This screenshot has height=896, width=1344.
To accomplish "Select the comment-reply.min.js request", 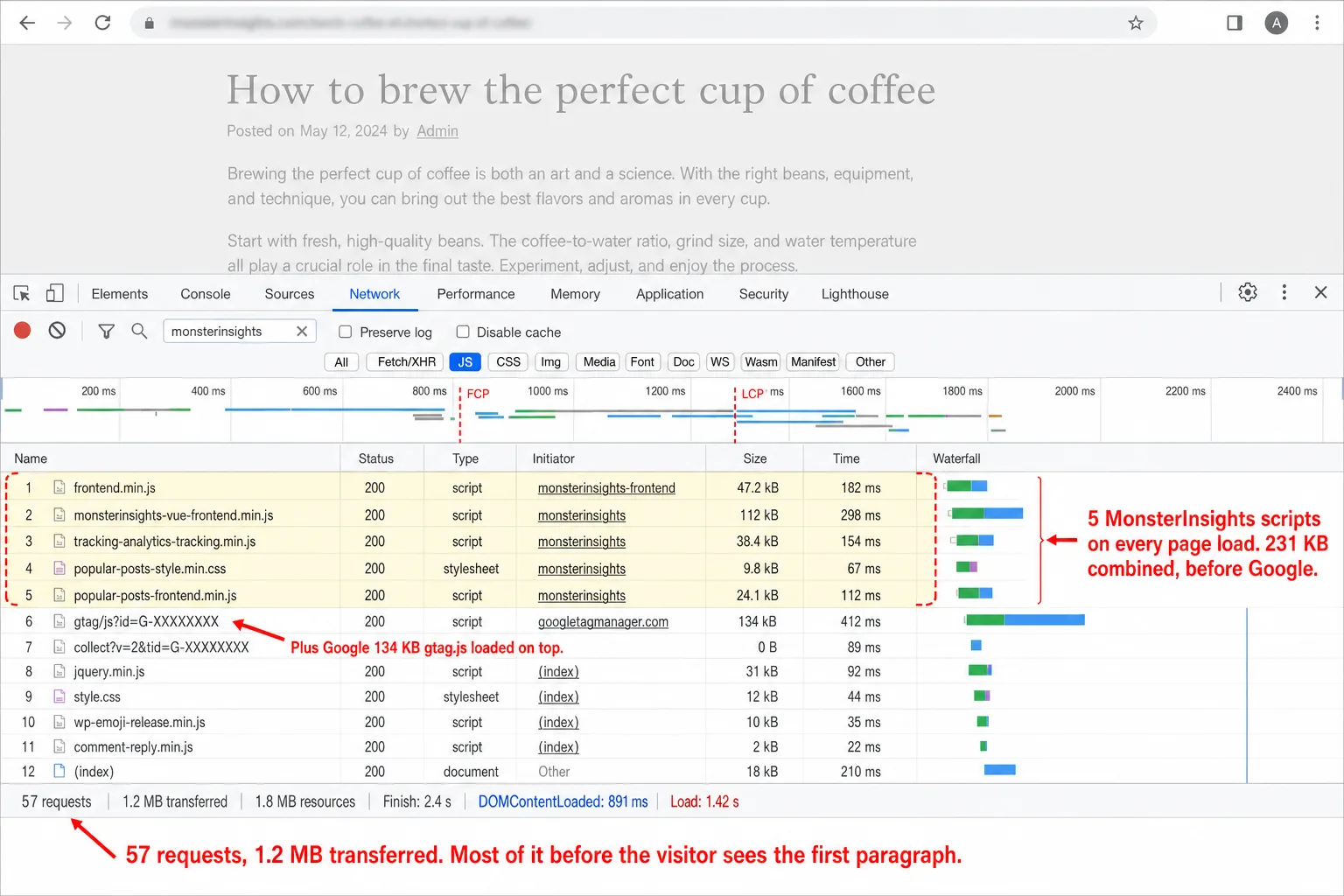I will pos(133,747).
